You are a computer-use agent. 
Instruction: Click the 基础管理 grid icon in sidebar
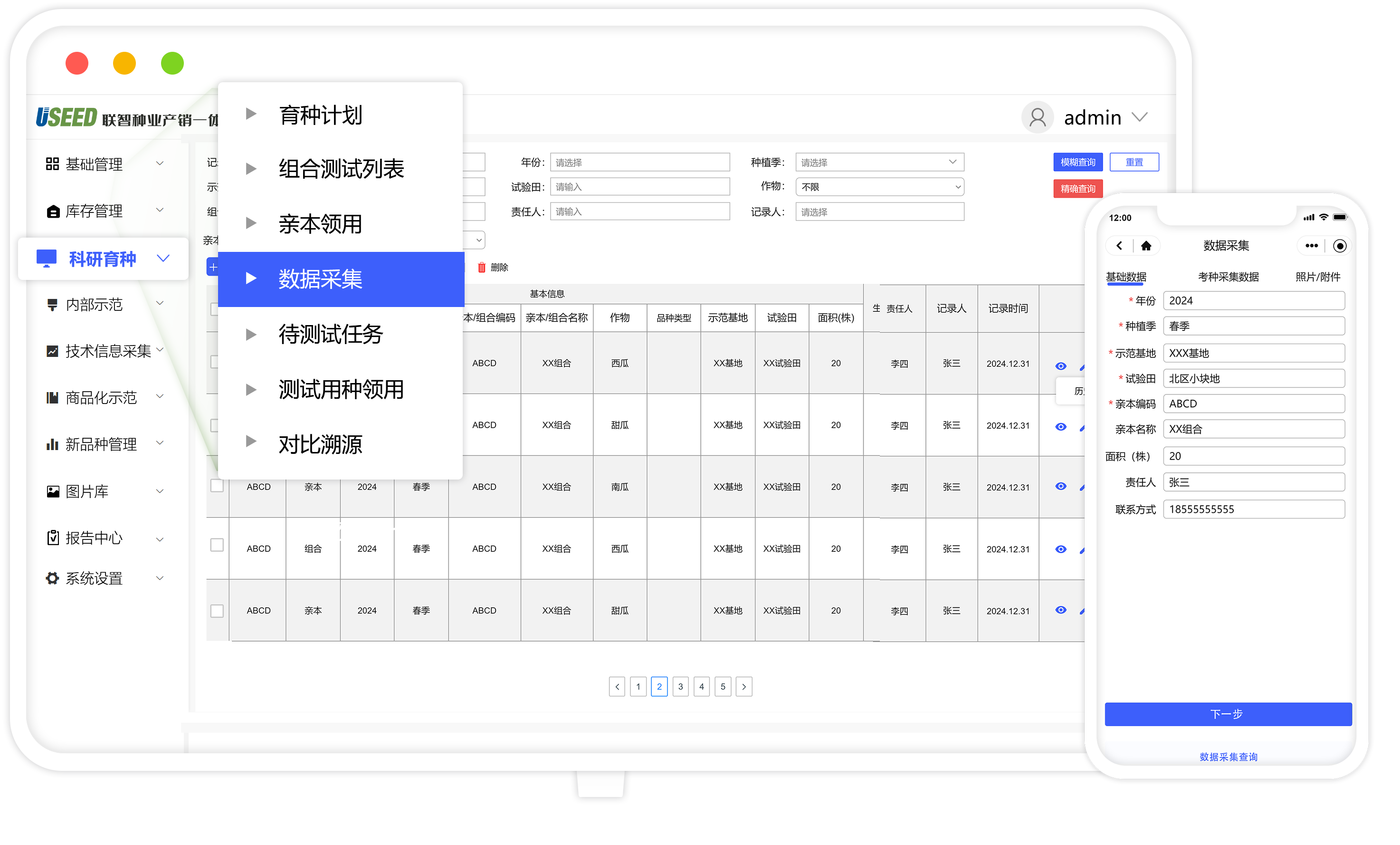tap(52, 163)
